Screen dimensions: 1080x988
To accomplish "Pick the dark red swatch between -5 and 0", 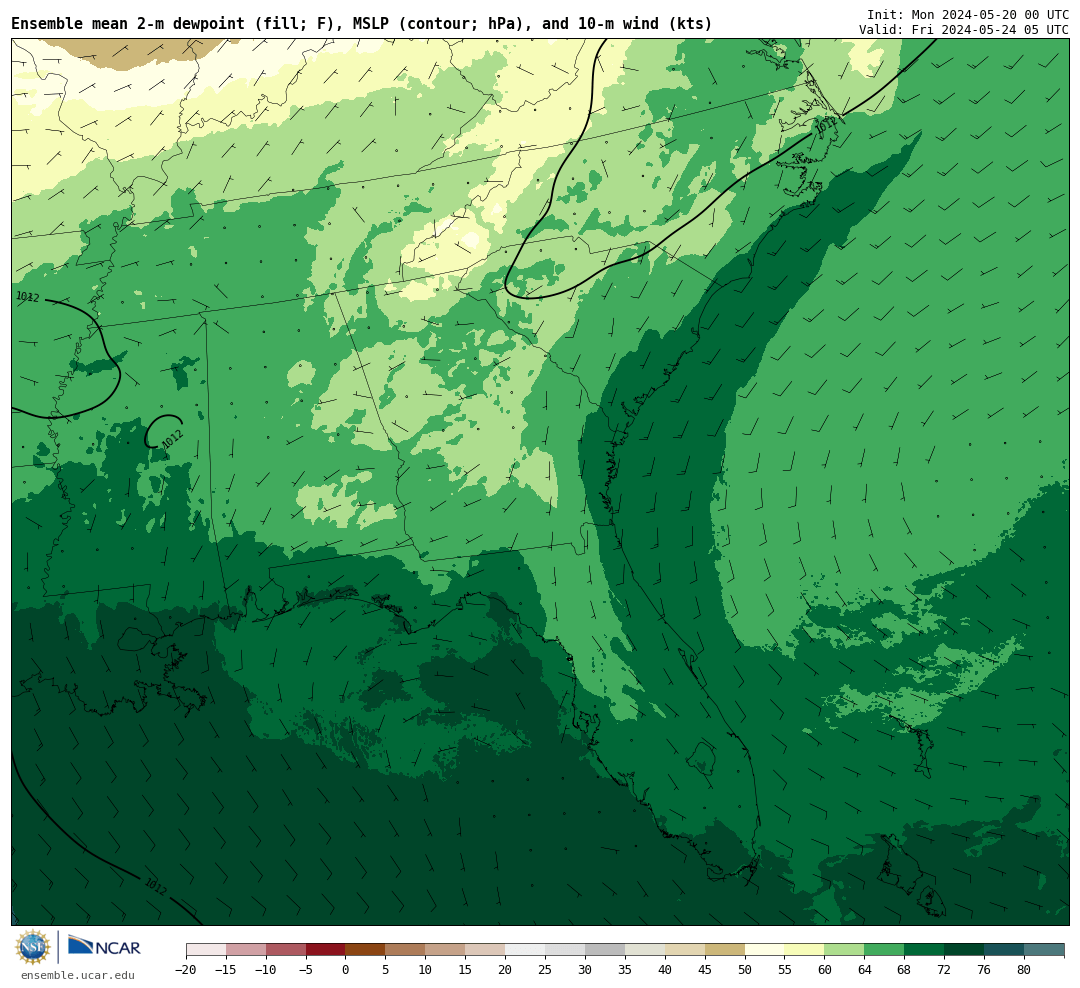I will (x=326, y=950).
